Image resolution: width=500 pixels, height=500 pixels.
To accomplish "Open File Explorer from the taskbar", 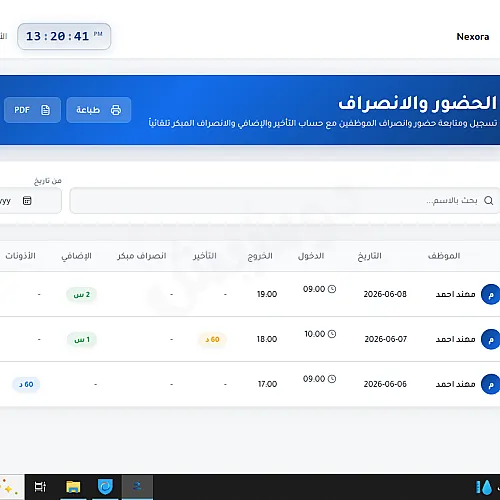I will click(73, 487).
